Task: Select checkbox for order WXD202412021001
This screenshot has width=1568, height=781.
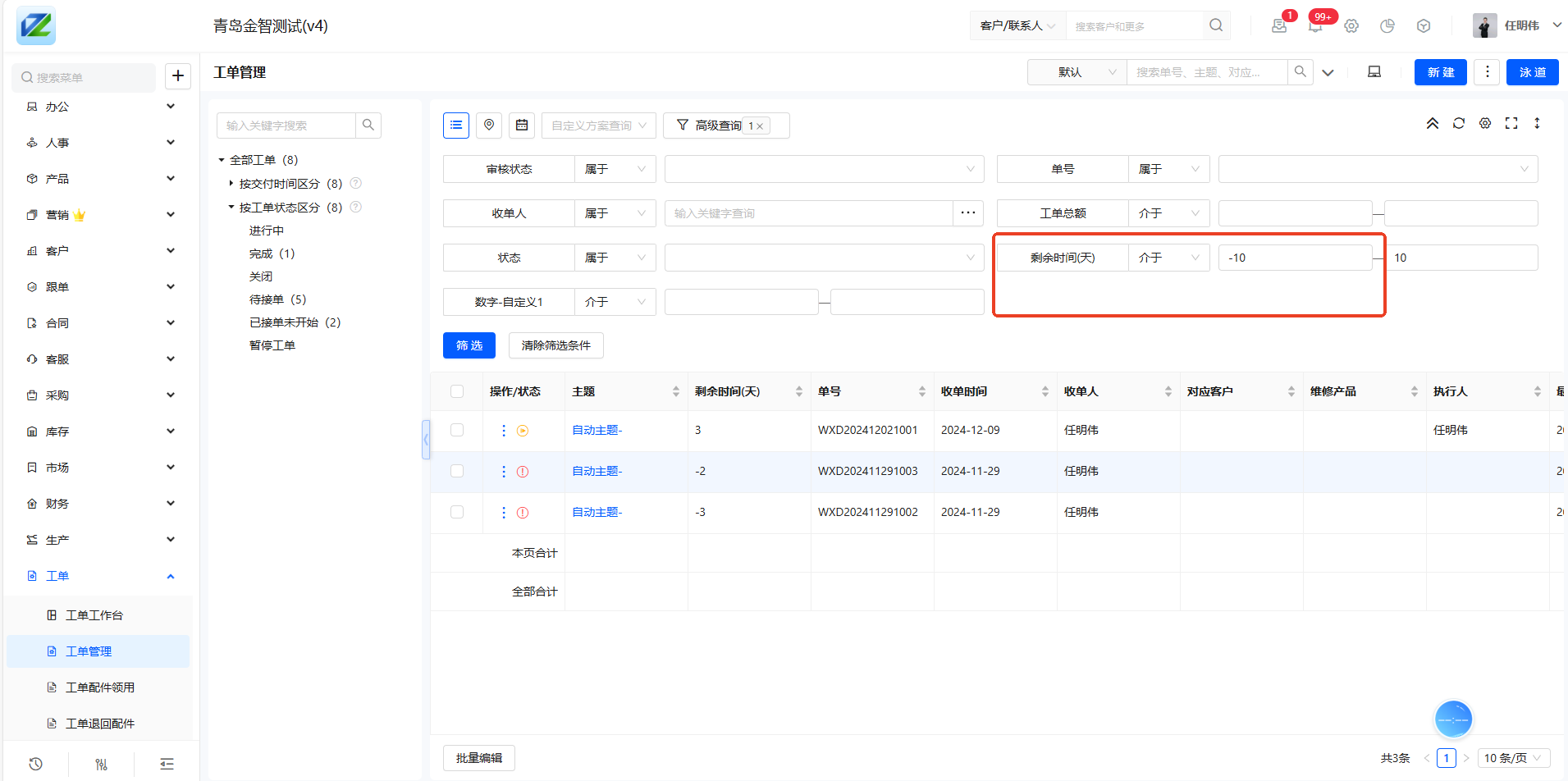Action: click(x=457, y=430)
